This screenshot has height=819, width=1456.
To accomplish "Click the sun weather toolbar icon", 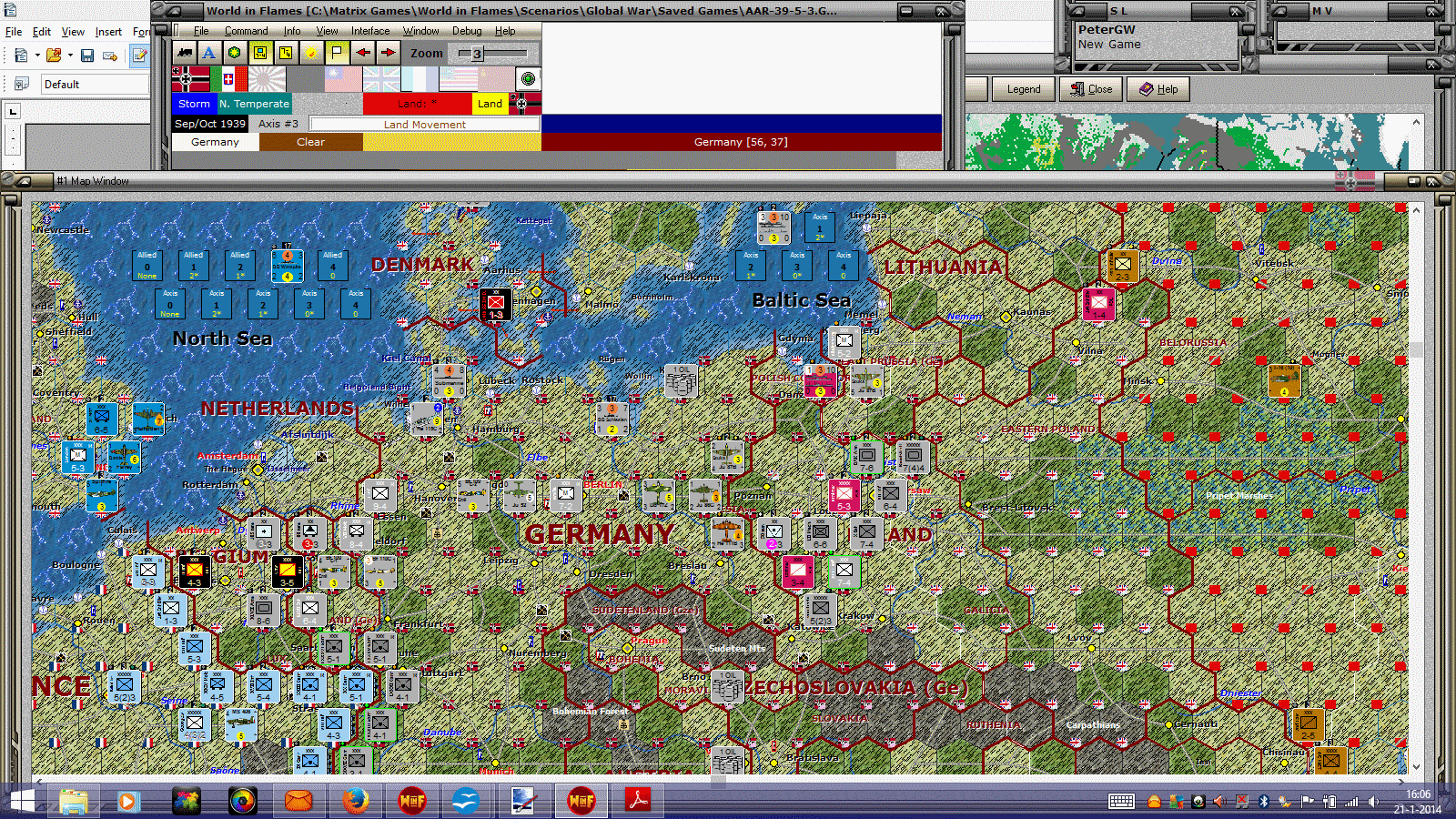I will pos(311,53).
